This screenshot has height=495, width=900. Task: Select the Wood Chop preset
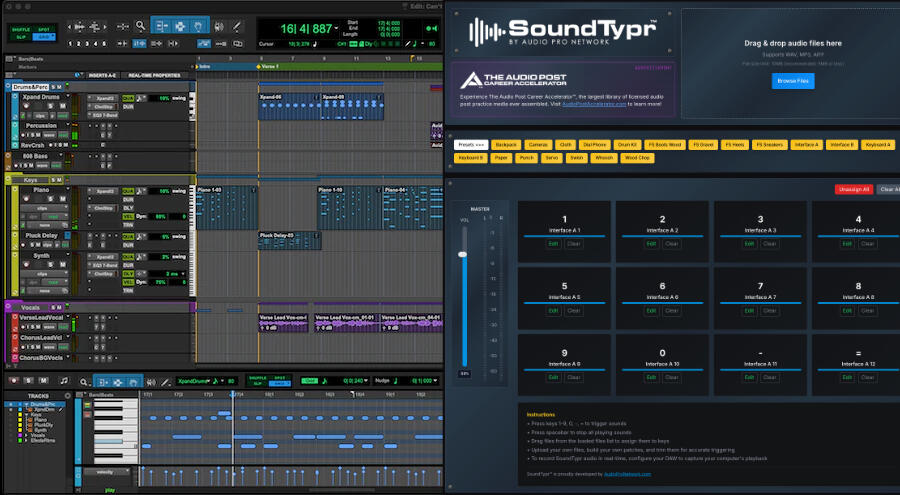[637, 157]
